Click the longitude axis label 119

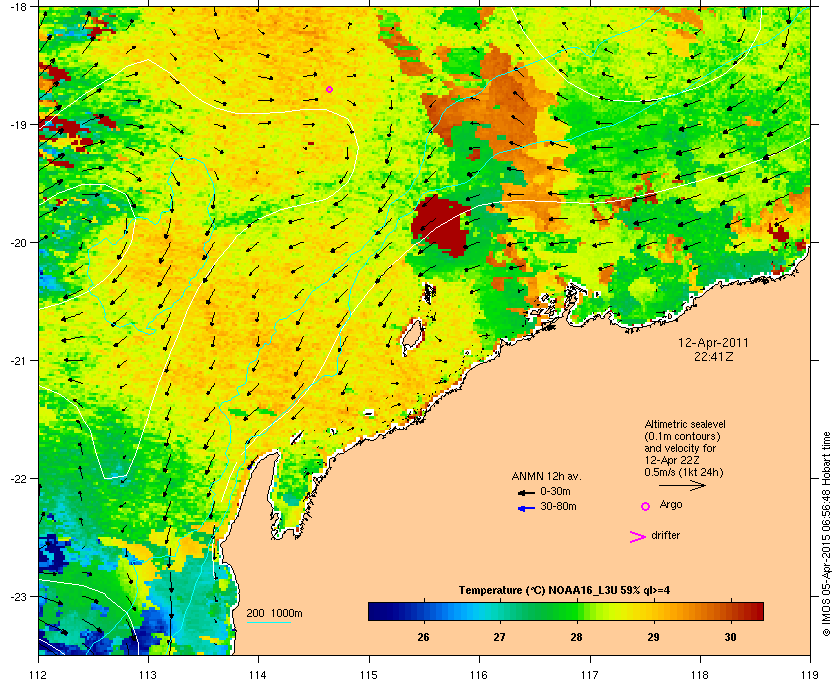(810, 675)
